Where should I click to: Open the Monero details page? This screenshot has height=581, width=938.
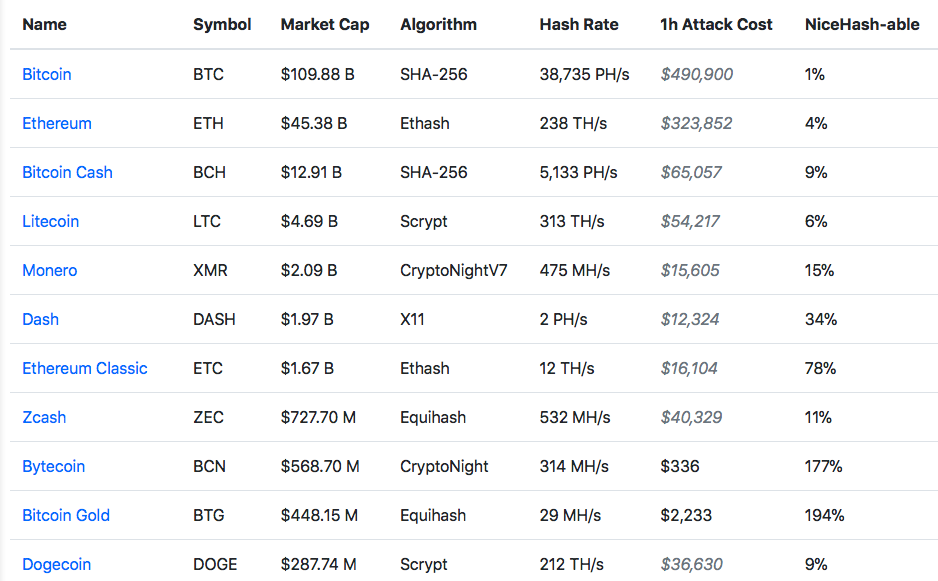coord(50,270)
